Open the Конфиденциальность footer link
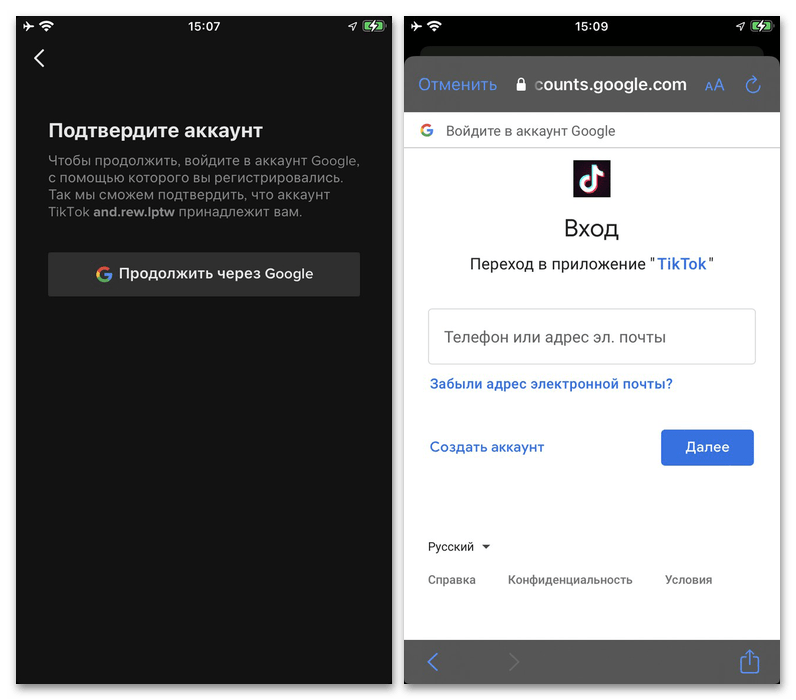Screen dimensions: 796x700 click(570, 580)
